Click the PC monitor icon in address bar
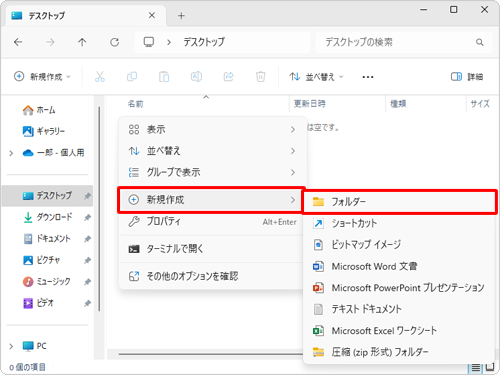Viewport: 500px width, 375px height. point(149,42)
